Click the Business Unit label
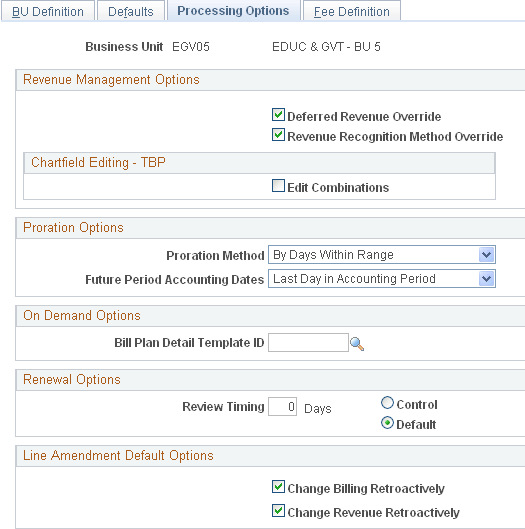Screen dimensions: 525x529 pos(124,47)
